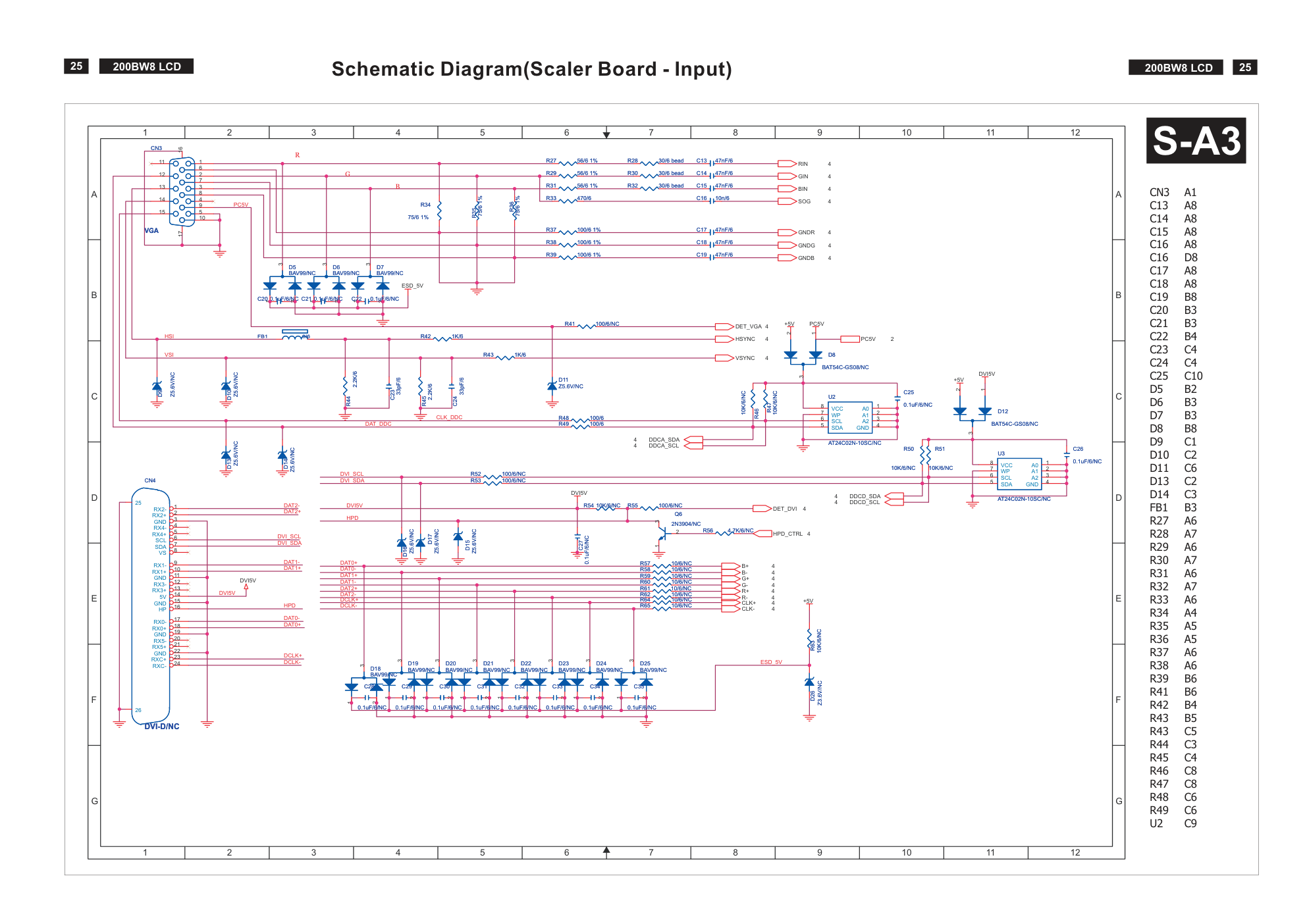
Task: Select the CN3 VGA connector symbol
Action: [183, 192]
